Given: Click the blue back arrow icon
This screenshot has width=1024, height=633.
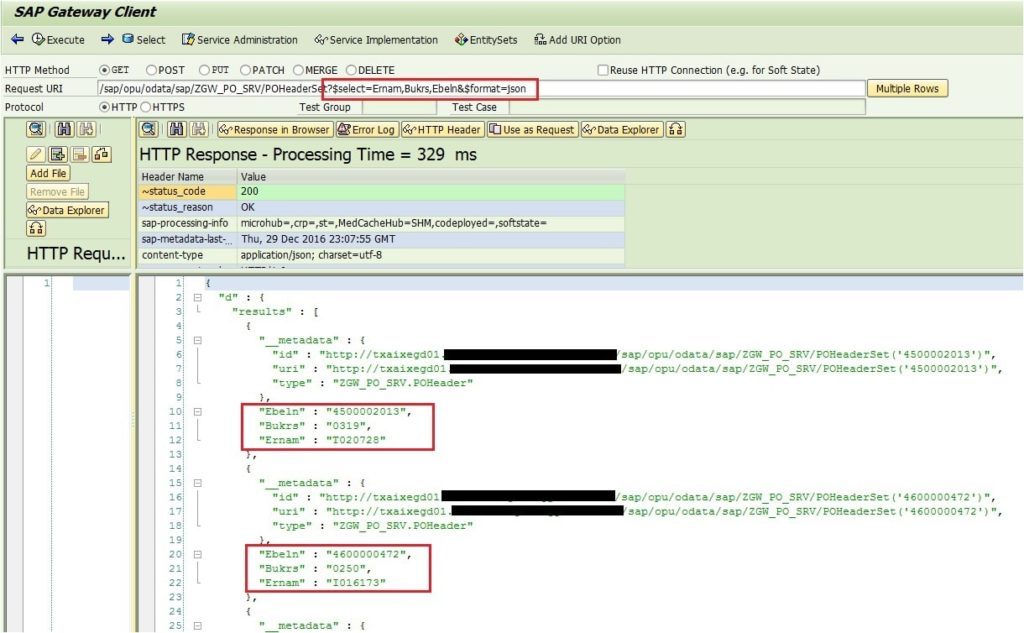Looking at the screenshot, I should 18,40.
